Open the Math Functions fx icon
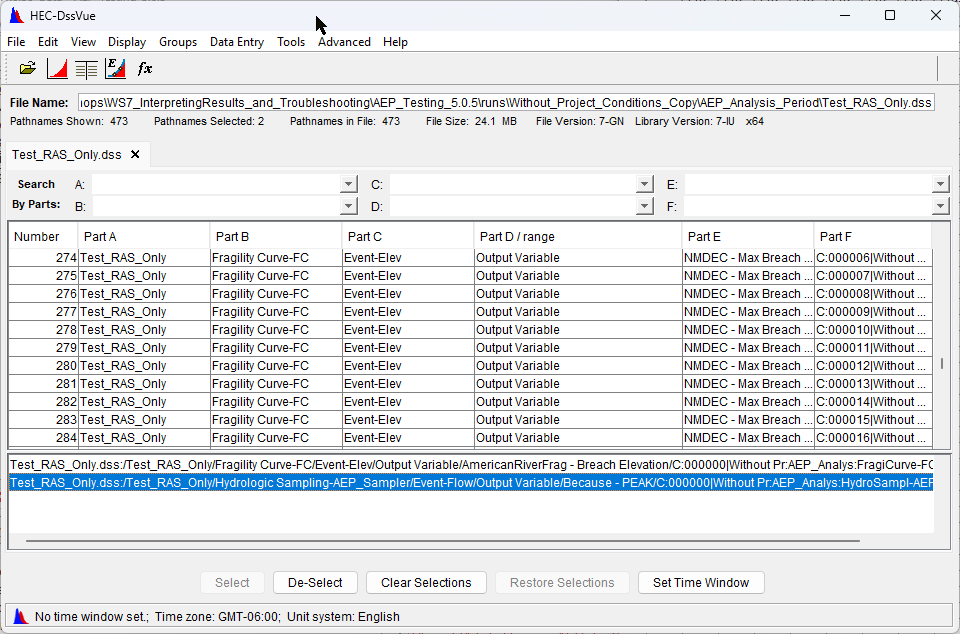The width and height of the screenshot is (960, 634). point(145,68)
